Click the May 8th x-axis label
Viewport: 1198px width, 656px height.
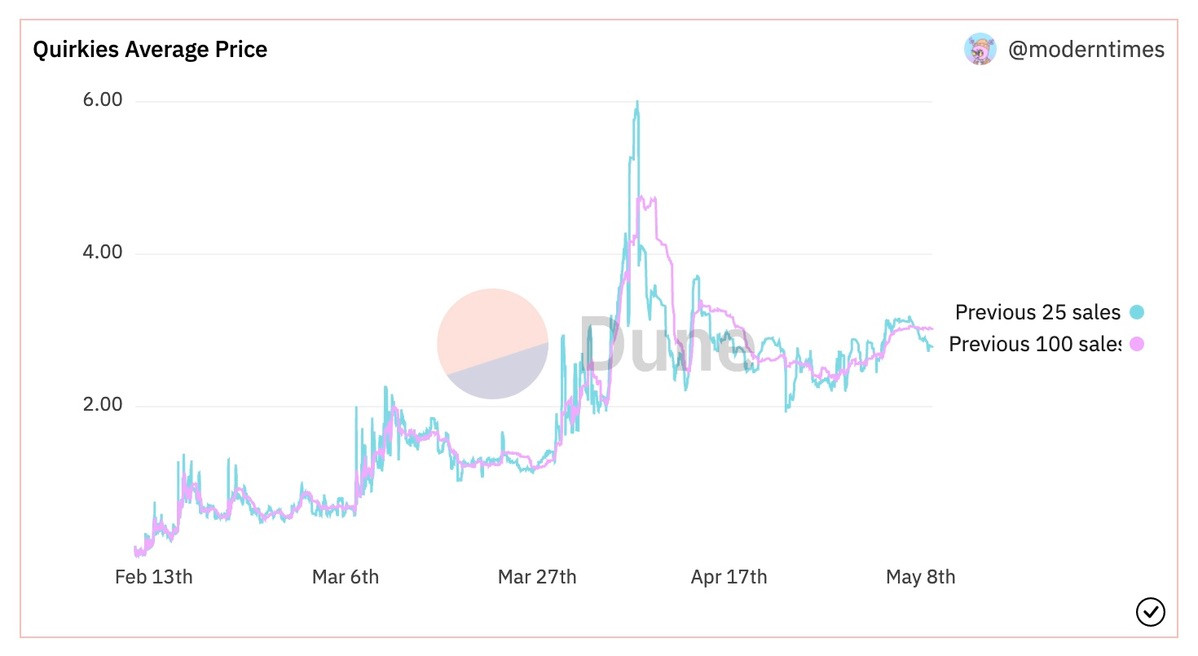(x=920, y=577)
